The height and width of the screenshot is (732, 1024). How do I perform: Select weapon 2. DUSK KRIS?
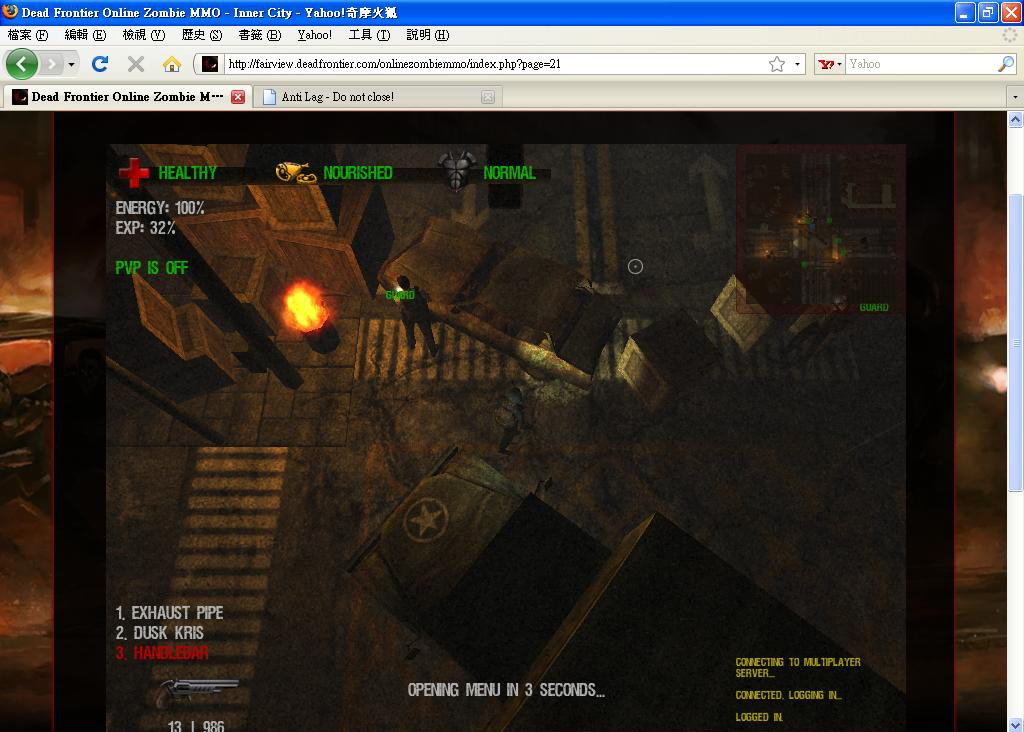pyautogui.click(x=159, y=633)
